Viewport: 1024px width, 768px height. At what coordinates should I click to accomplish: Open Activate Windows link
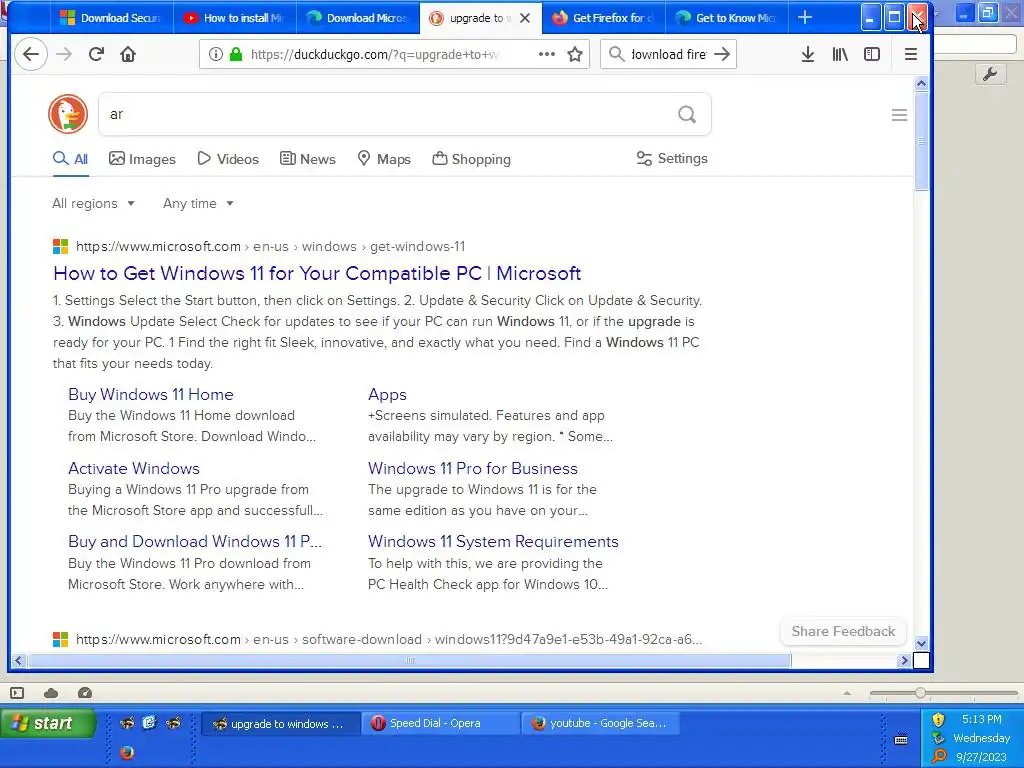coord(134,468)
